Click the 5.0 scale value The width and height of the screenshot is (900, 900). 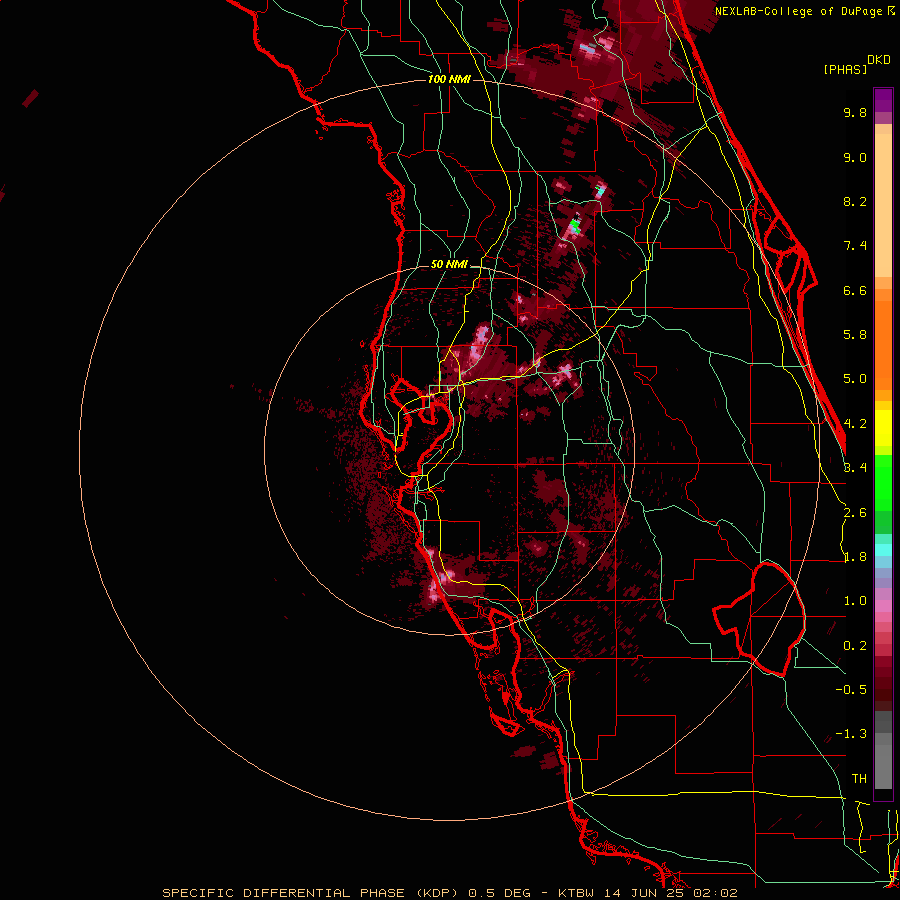855,379
